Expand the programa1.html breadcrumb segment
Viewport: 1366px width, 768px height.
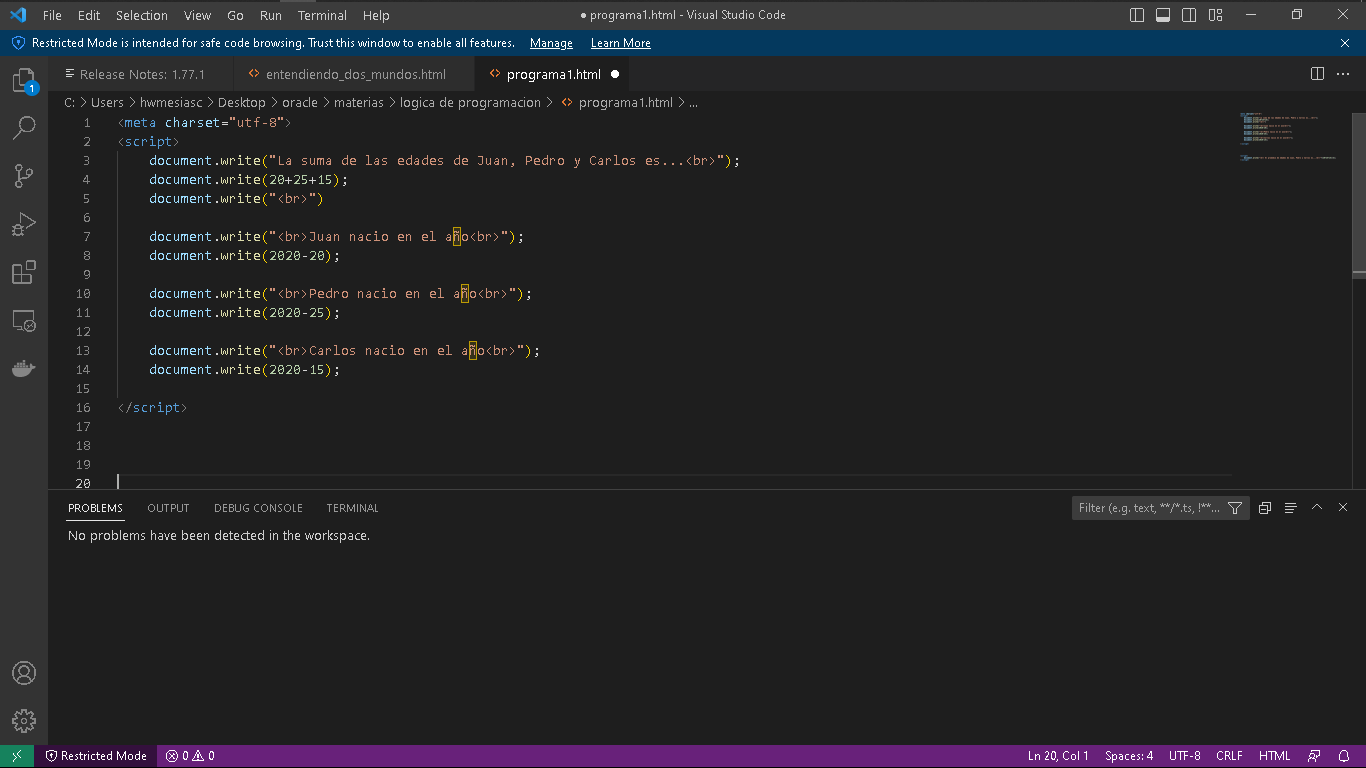tap(616, 102)
